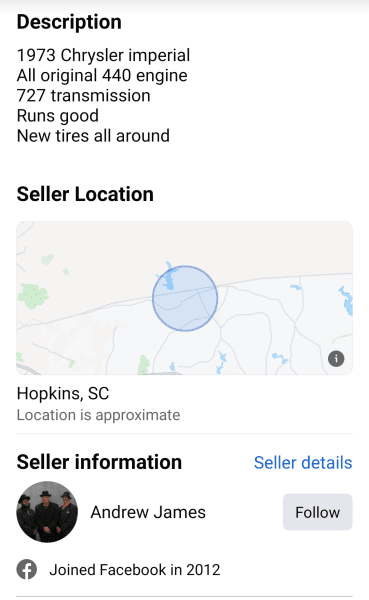Click the Facebook logo icon
The image size is (369, 600).
27,569
